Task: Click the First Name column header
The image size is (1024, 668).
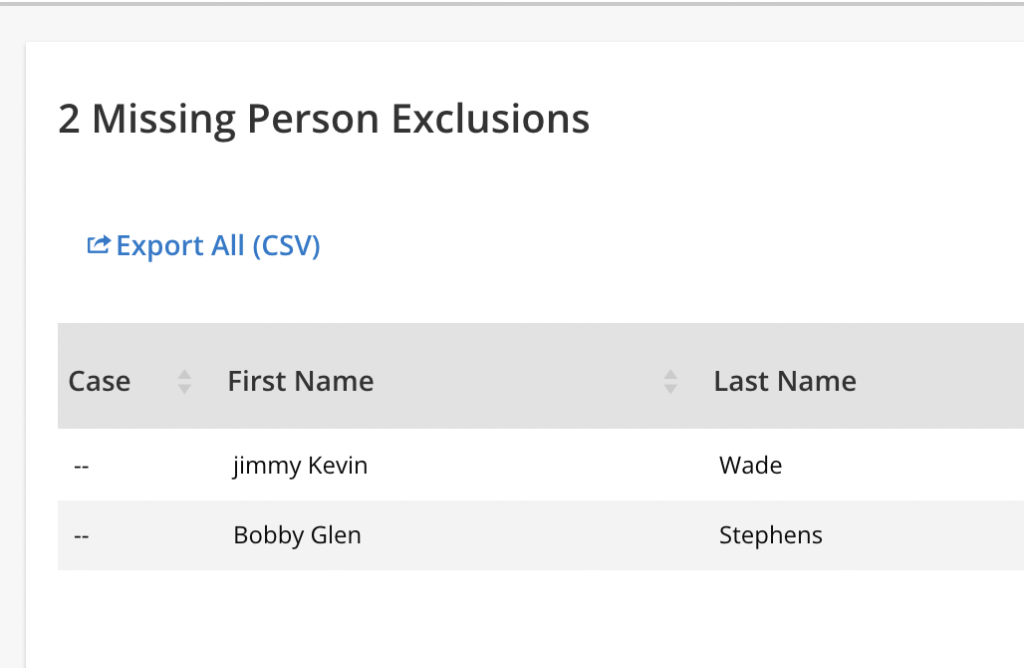Action: (301, 381)
